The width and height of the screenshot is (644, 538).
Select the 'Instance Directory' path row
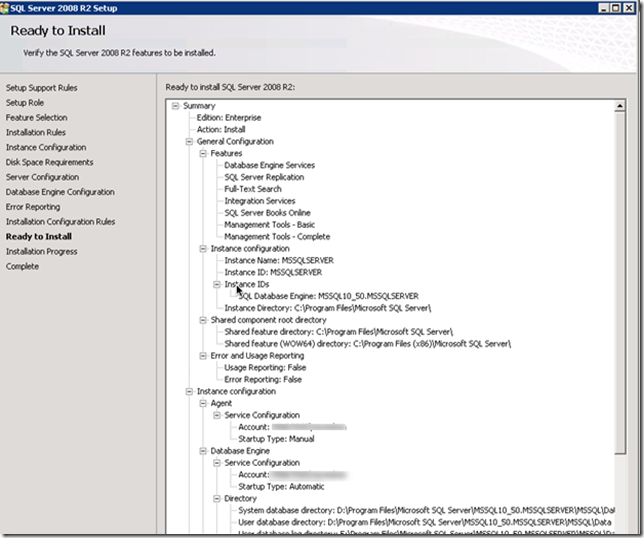(328, 308)
